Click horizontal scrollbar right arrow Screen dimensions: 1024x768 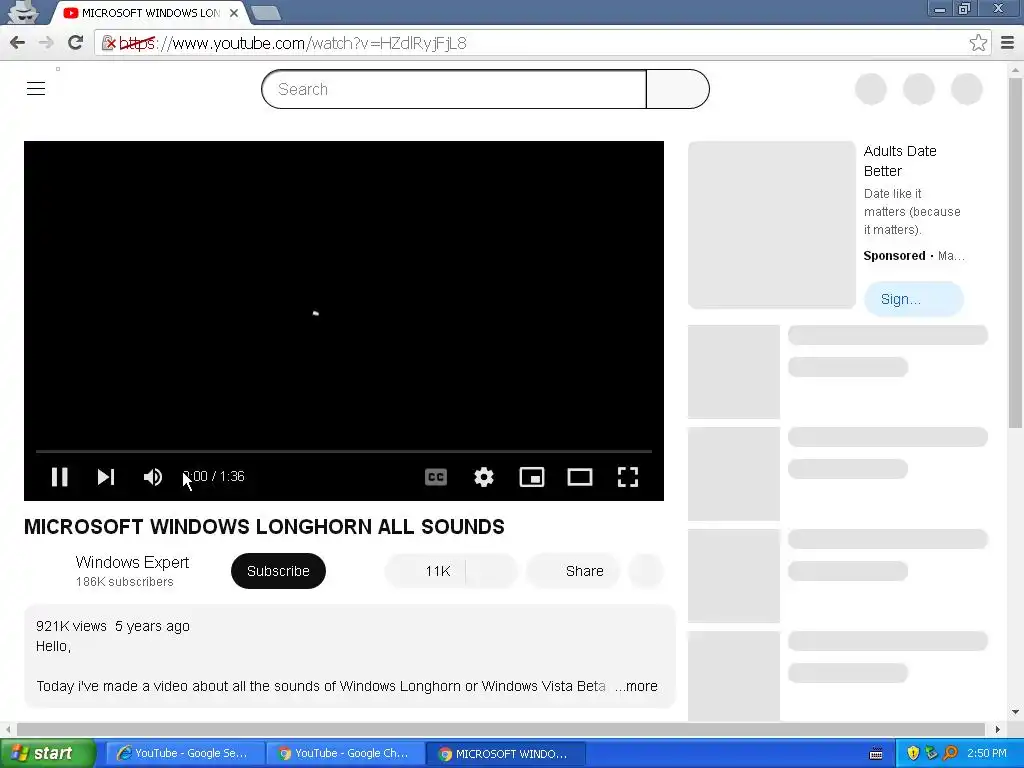997,729
